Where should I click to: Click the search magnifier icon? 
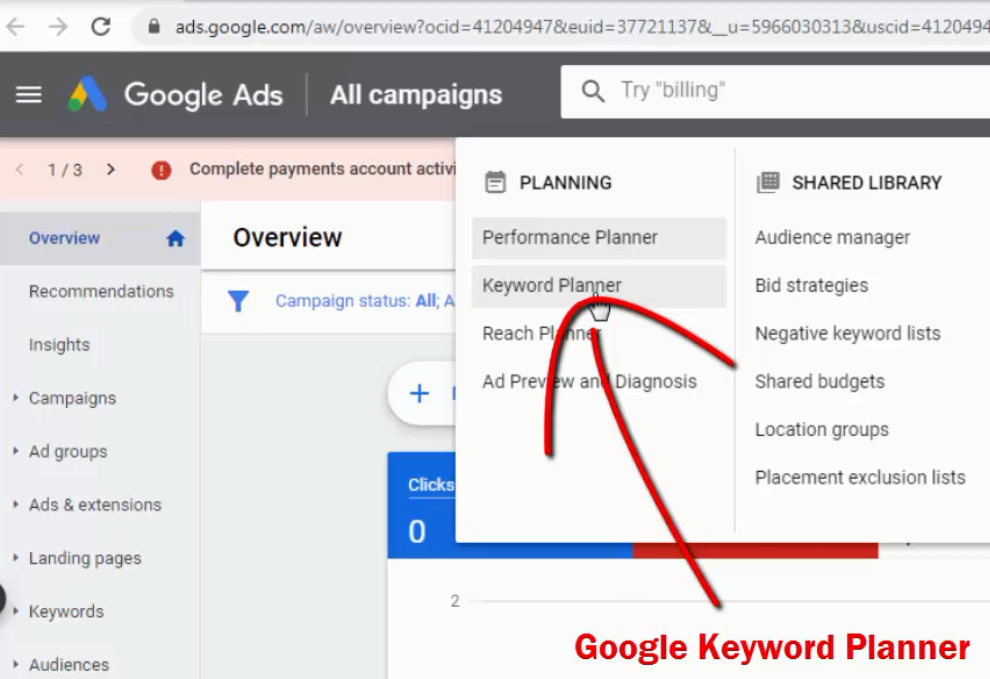(592, 91)
